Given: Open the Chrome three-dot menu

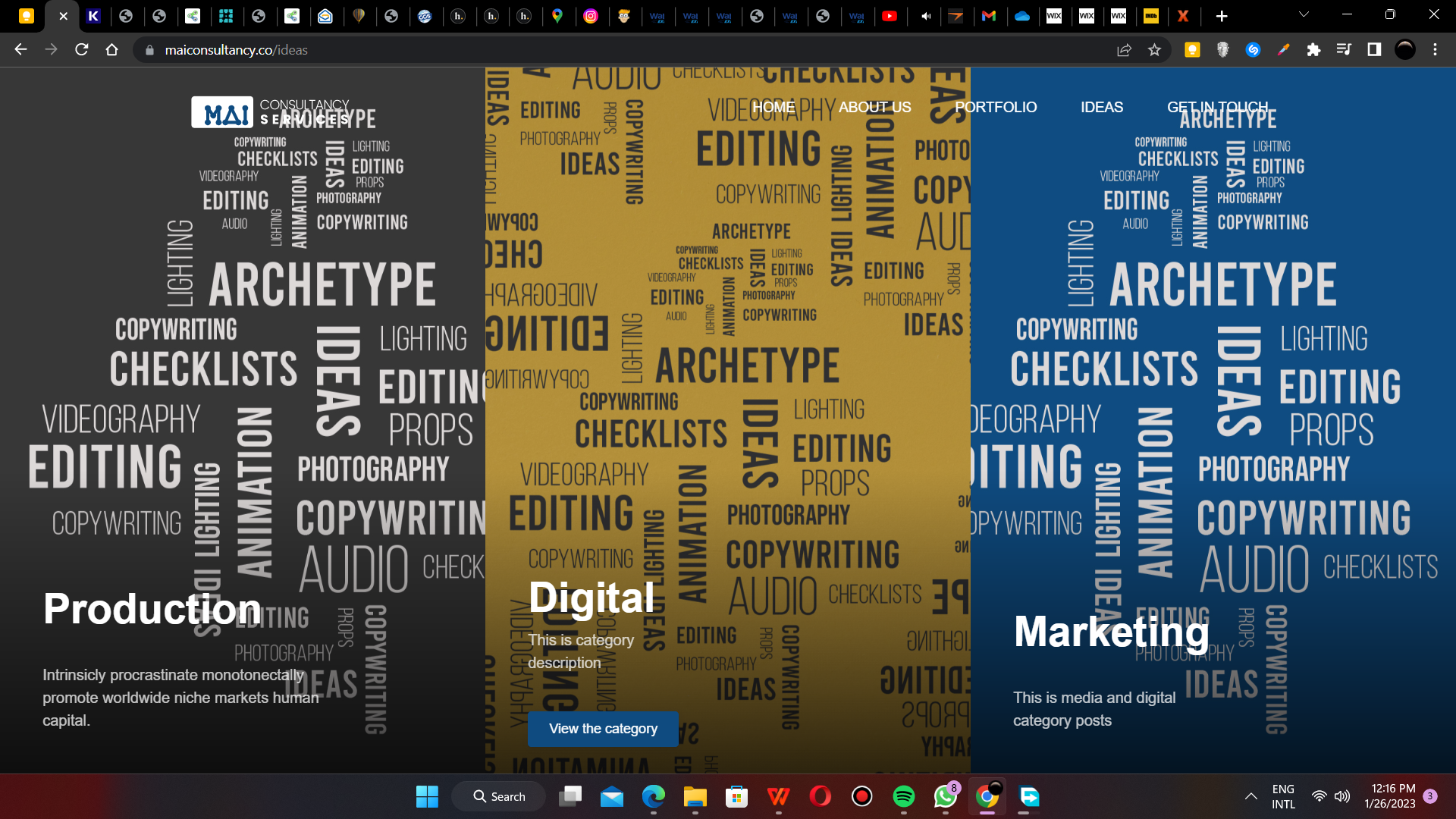Looking at the screenshot, I should 1435,50.
